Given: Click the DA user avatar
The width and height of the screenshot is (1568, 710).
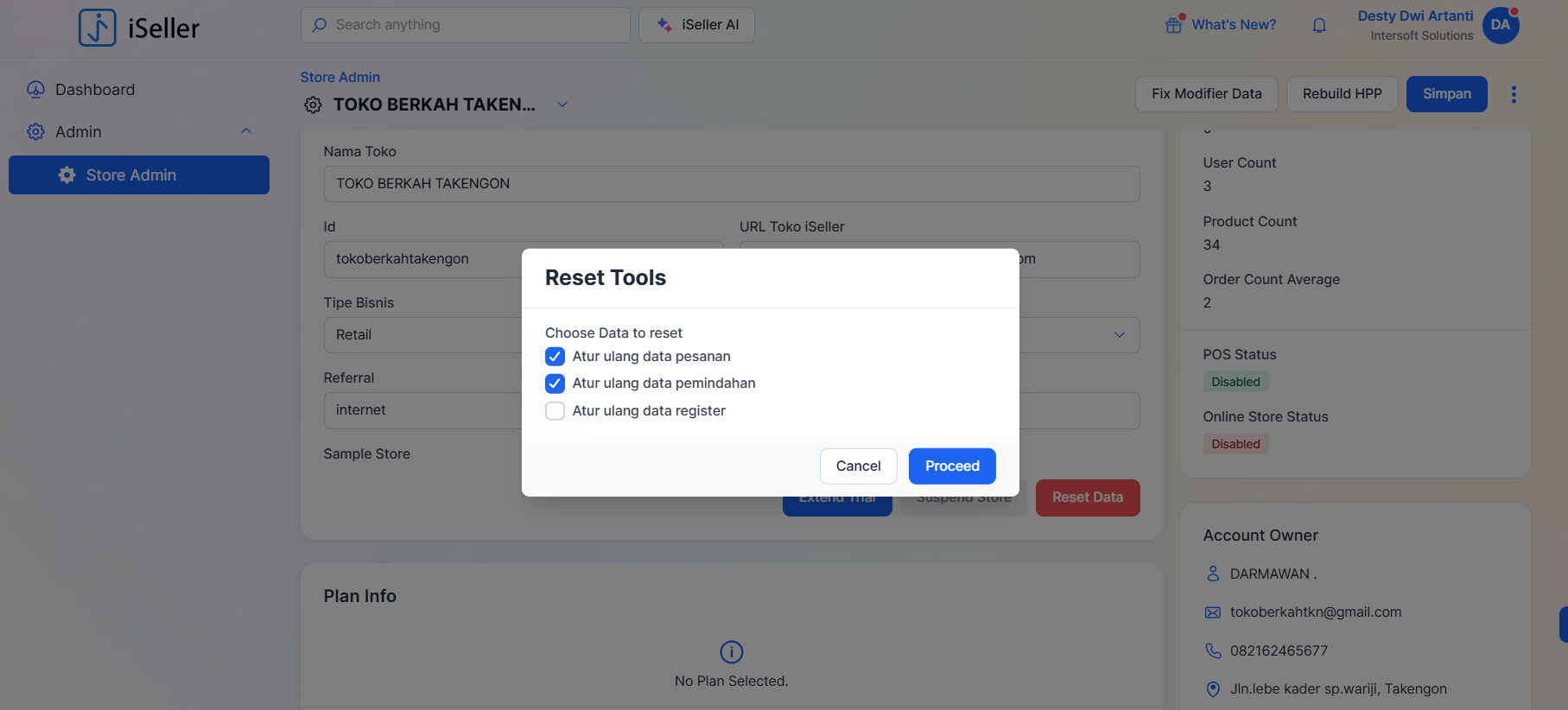Looking at the screenshot, I should tap(1501, 25).
